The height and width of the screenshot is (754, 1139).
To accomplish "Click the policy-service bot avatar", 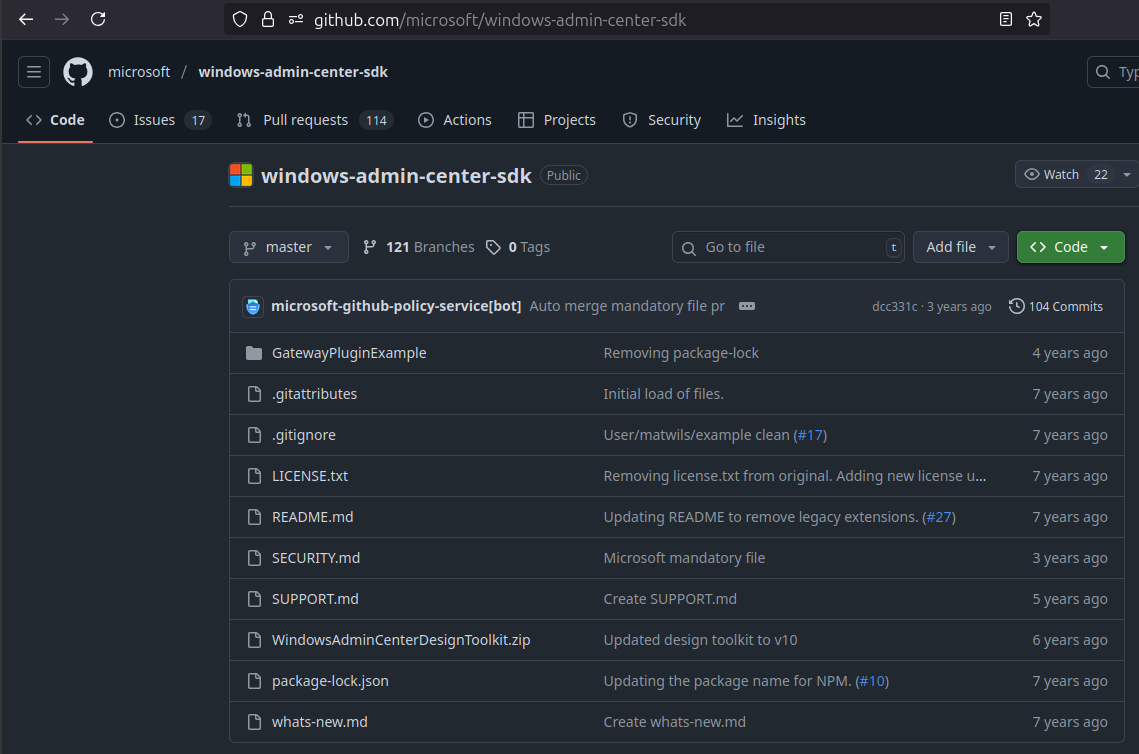I will (253, 307).
